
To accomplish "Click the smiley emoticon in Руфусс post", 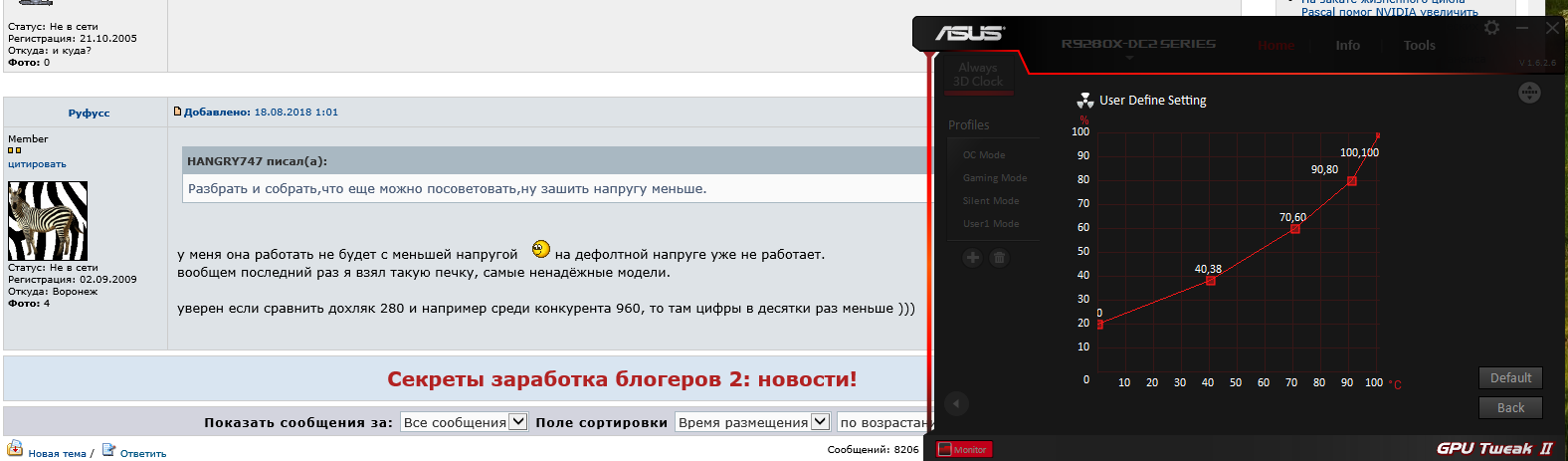I will (x=540, y=249).
